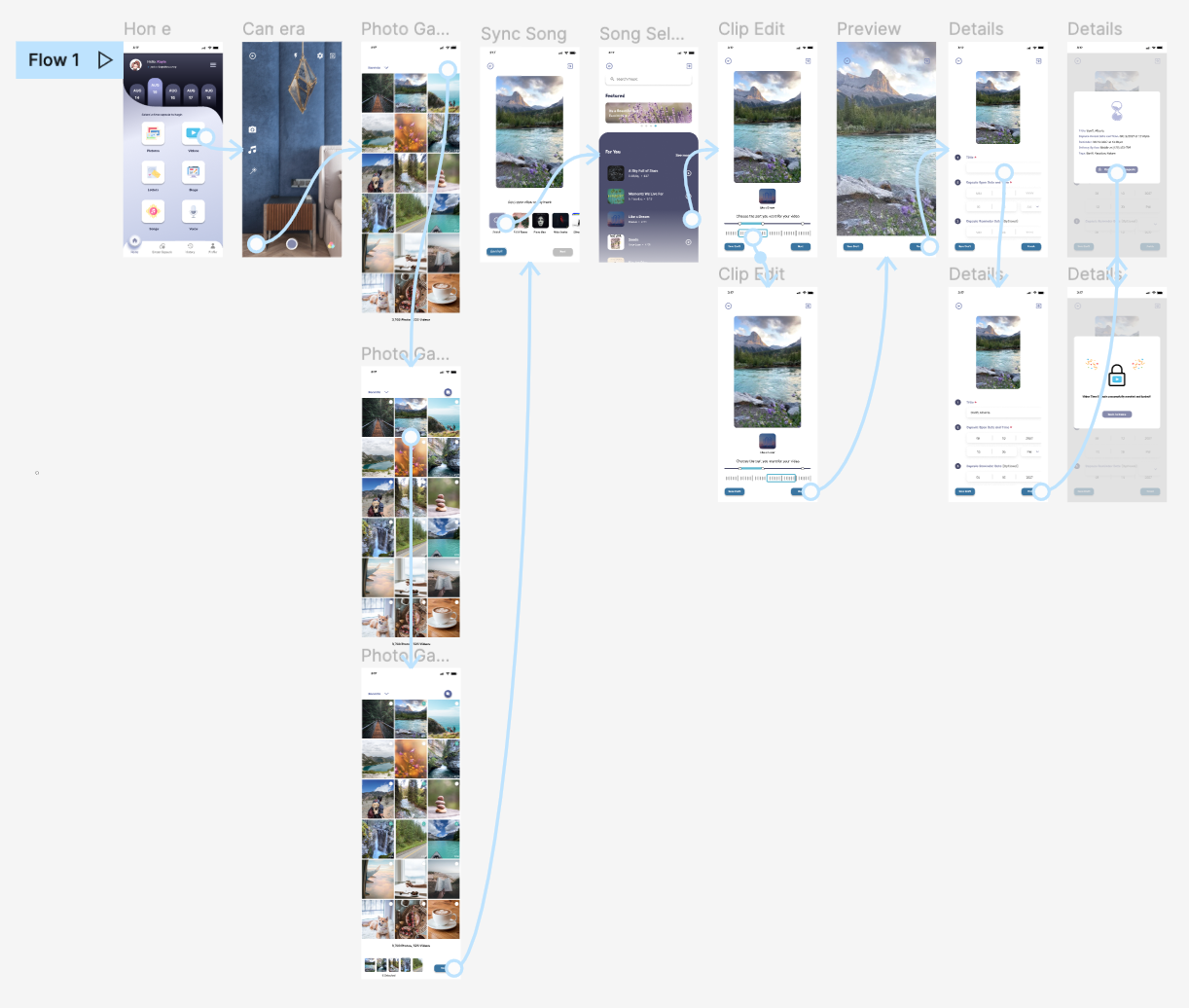Viewport: 1189px width, 1008px height.
Task: Tap the Blogs icon on Home frame
Action: 193,172
